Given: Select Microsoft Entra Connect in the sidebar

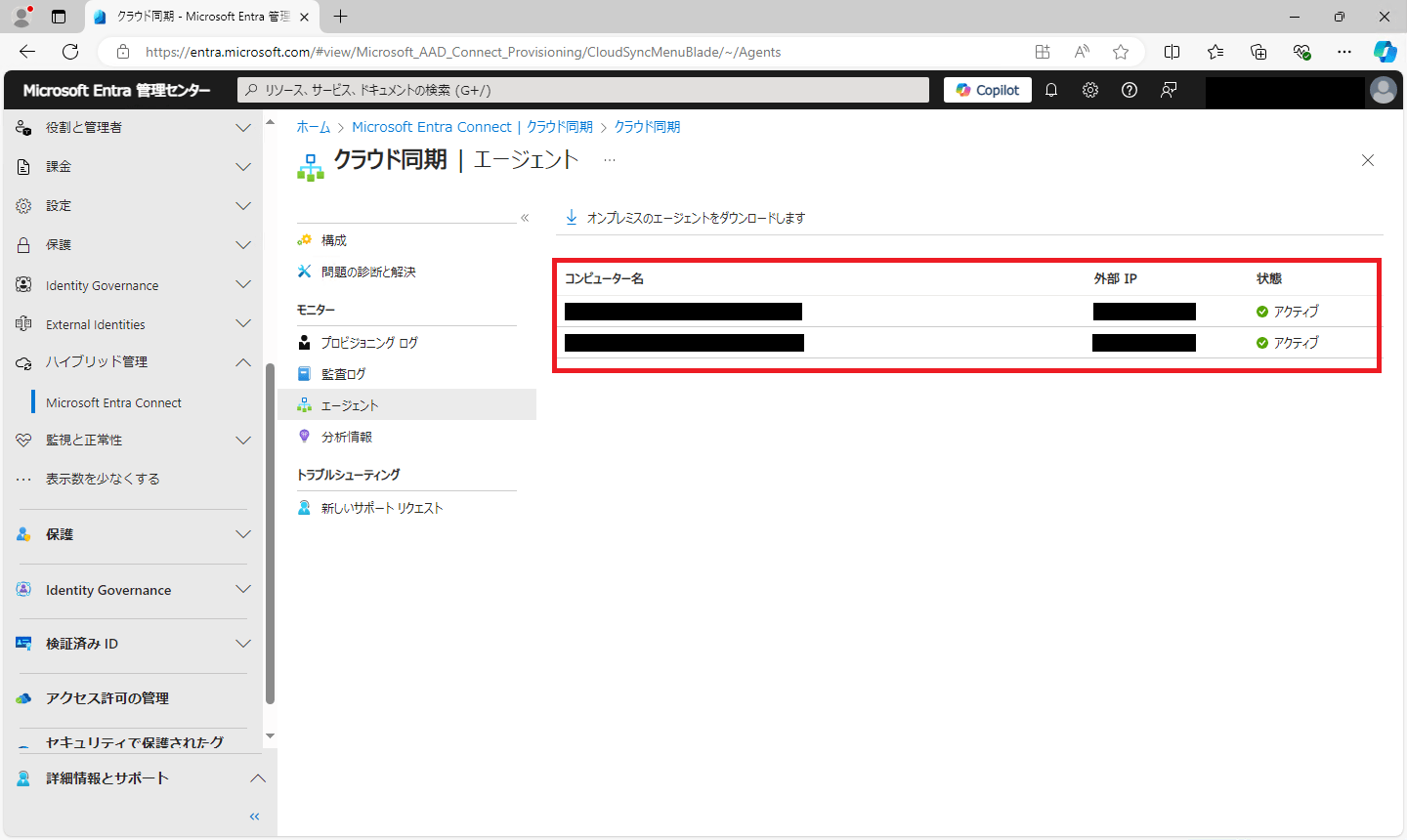Looking at the screenshot, I should click(x=113, y=402).
